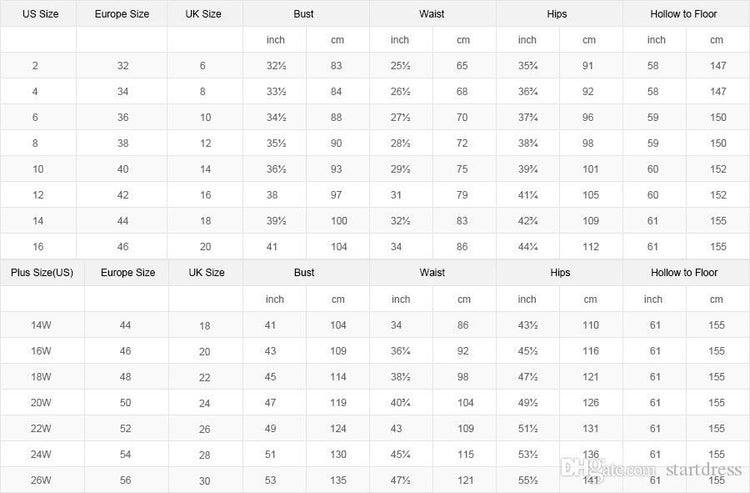Click the Hollow to Floor header in top table
Screen dimensions: 750x493
(684, 14)
